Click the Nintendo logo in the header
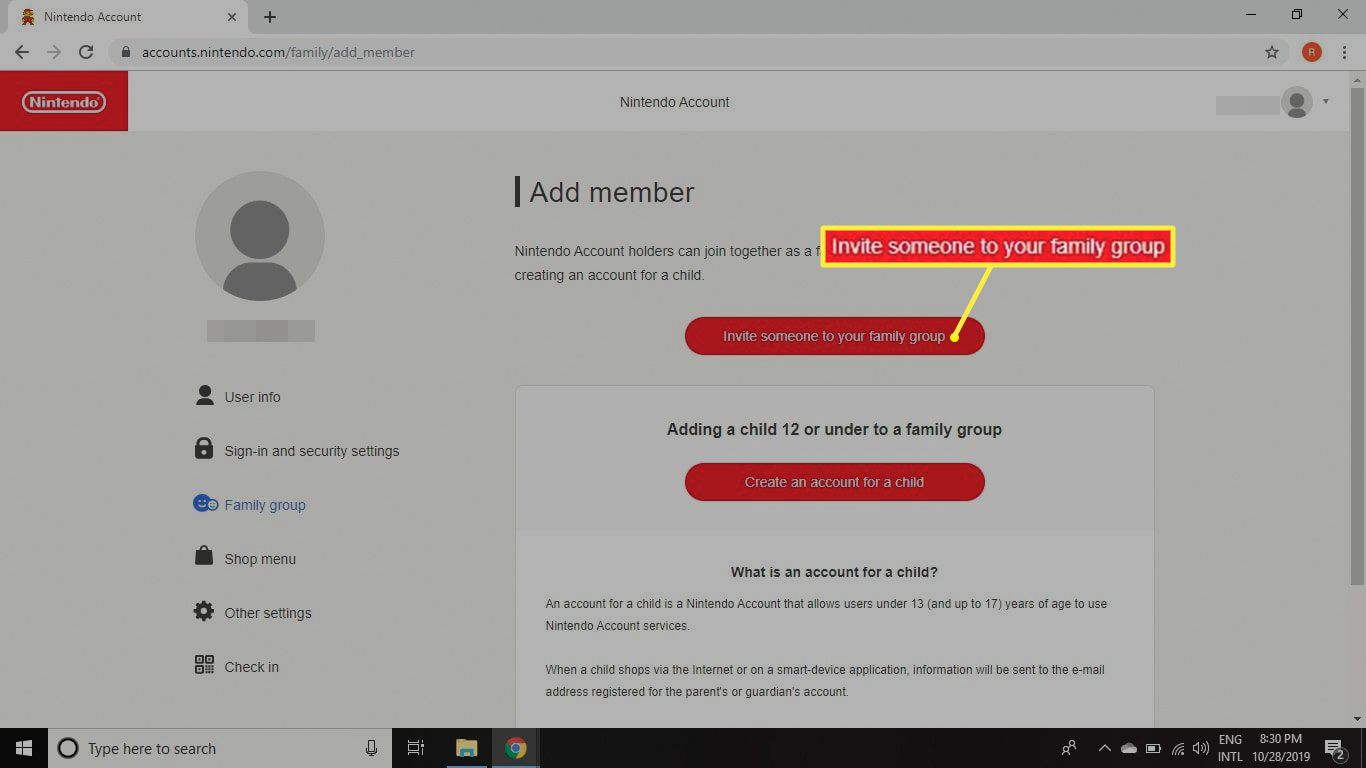 [64, 102]
